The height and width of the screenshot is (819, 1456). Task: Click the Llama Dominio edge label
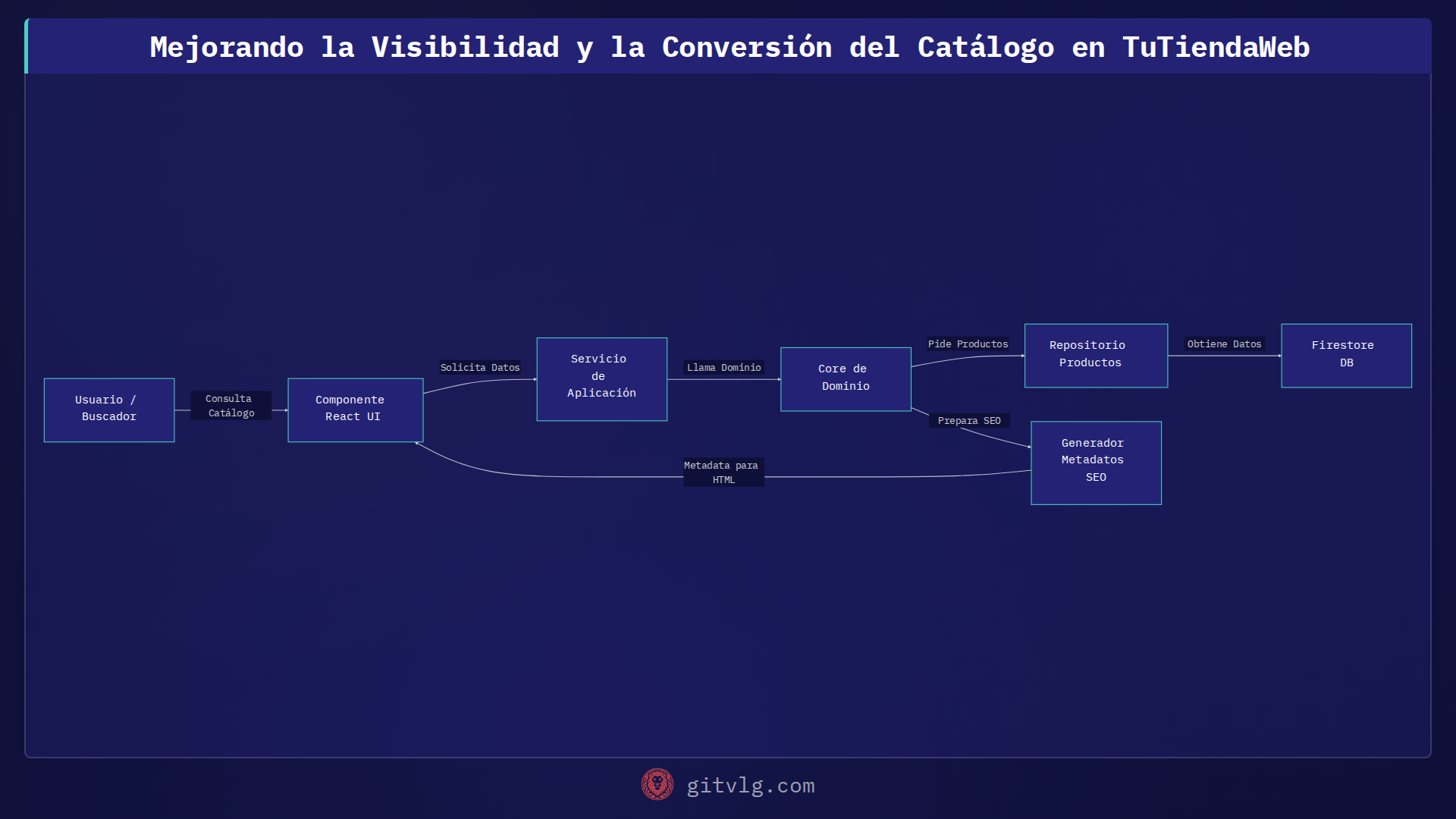pos(724,368)
